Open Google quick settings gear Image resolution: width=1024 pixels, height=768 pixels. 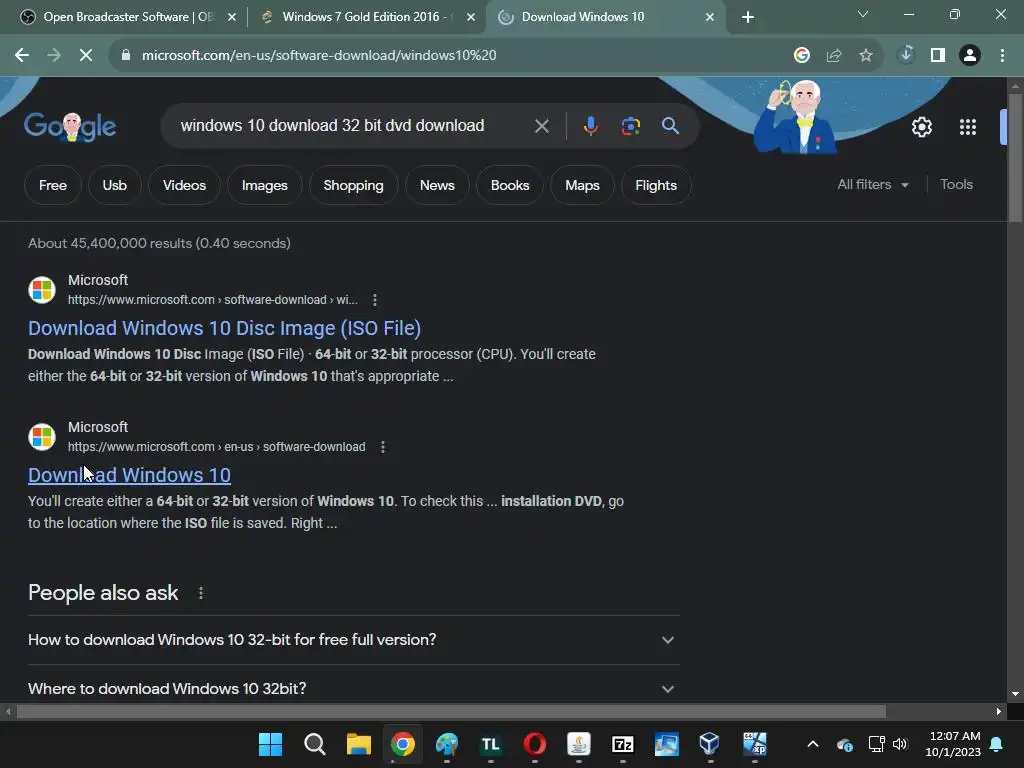tap(921, 127)
